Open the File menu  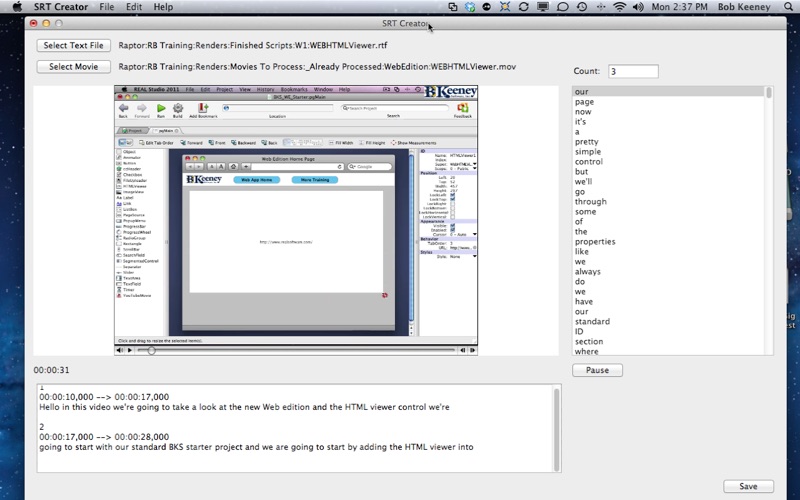click(x=107, y=7)
